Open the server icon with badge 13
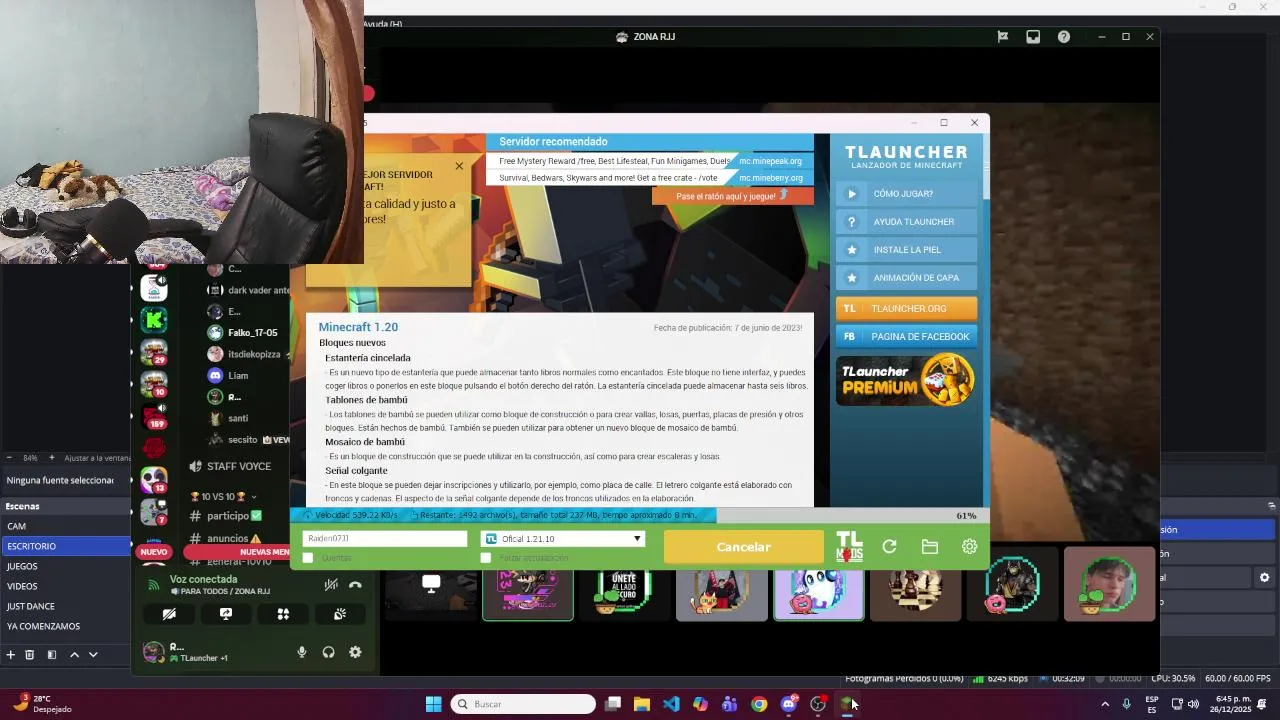Screen dimensions: 1280x720 pos(154,479)
